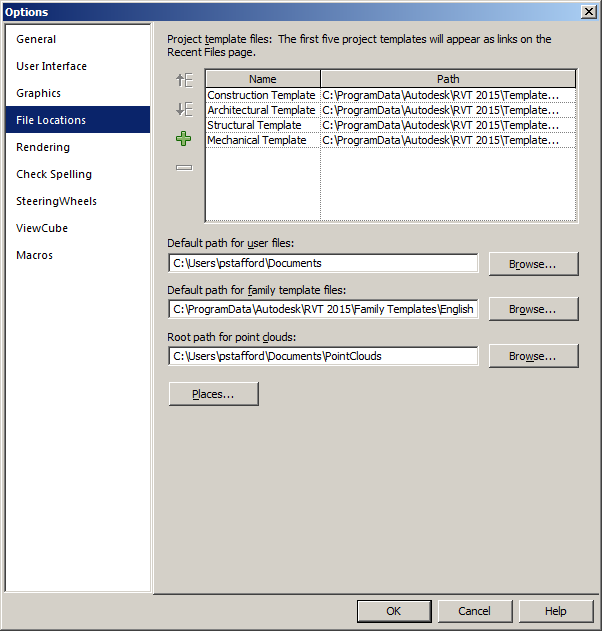Close the Options dialog with X
The height and width of the screenshot is (631, 602).
[x=591, y=12]
